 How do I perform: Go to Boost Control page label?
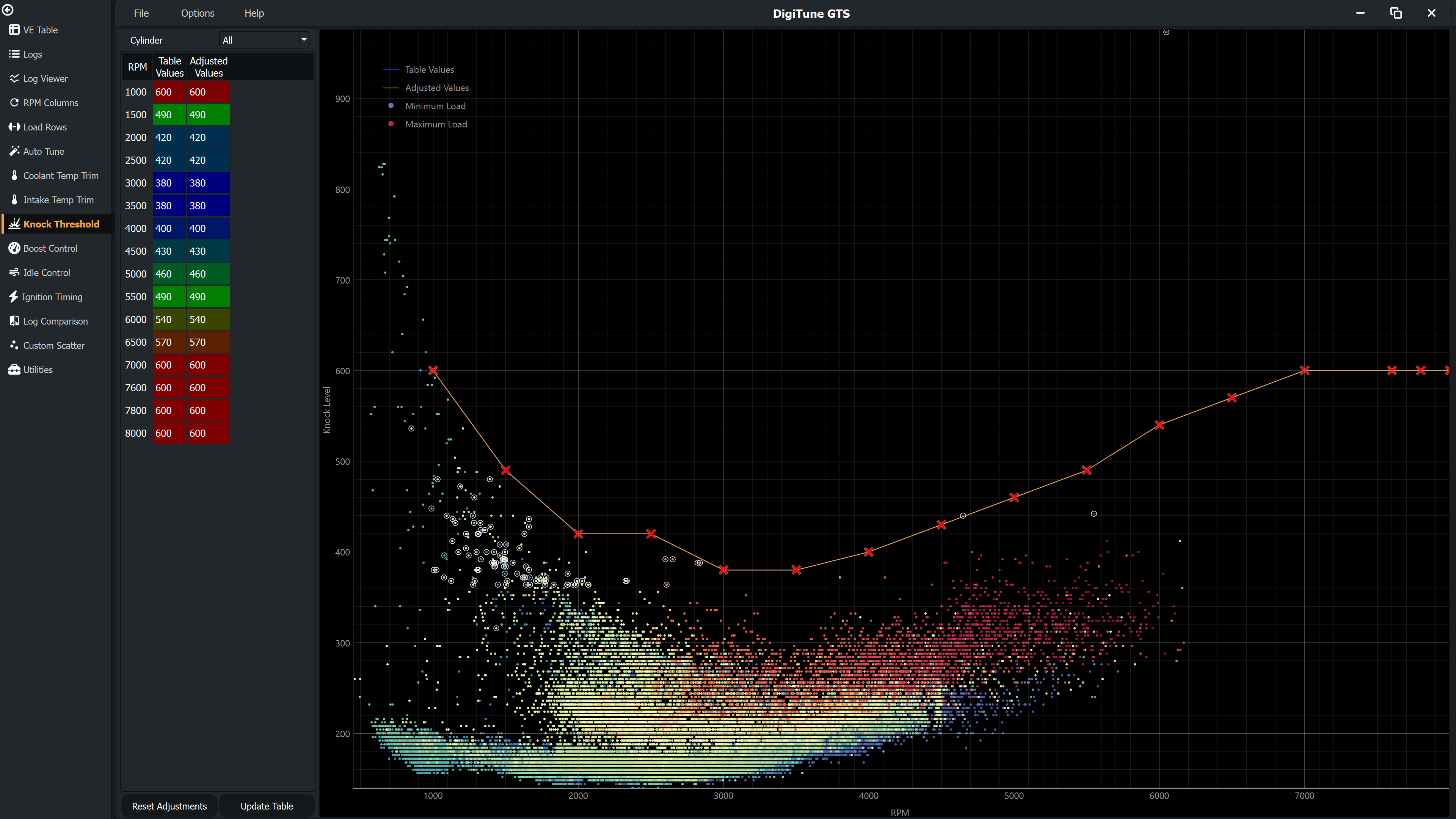(x=50, y=248)
